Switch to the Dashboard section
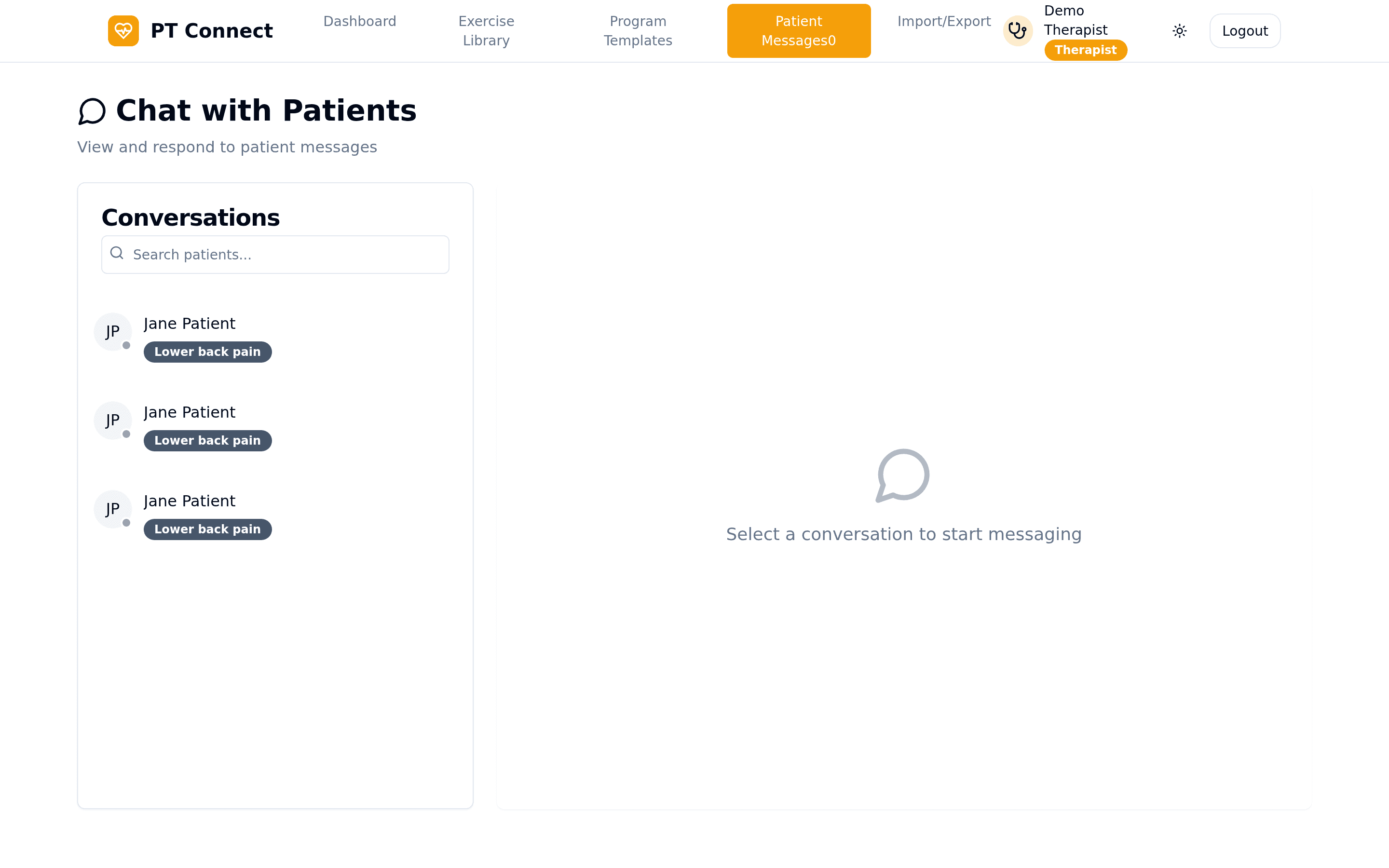The width and height of the screenshot is (1389, 868). click(x=359, y=21)
